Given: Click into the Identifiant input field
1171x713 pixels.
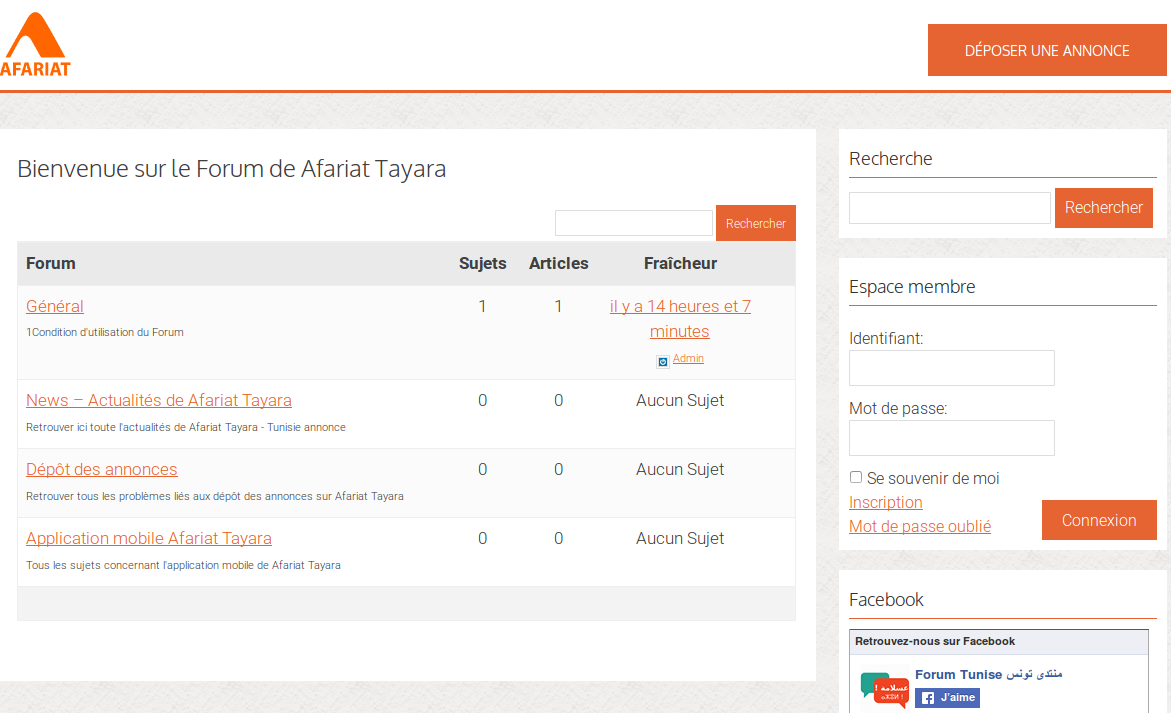Looking at the screenshot, I should coord(951,368).
